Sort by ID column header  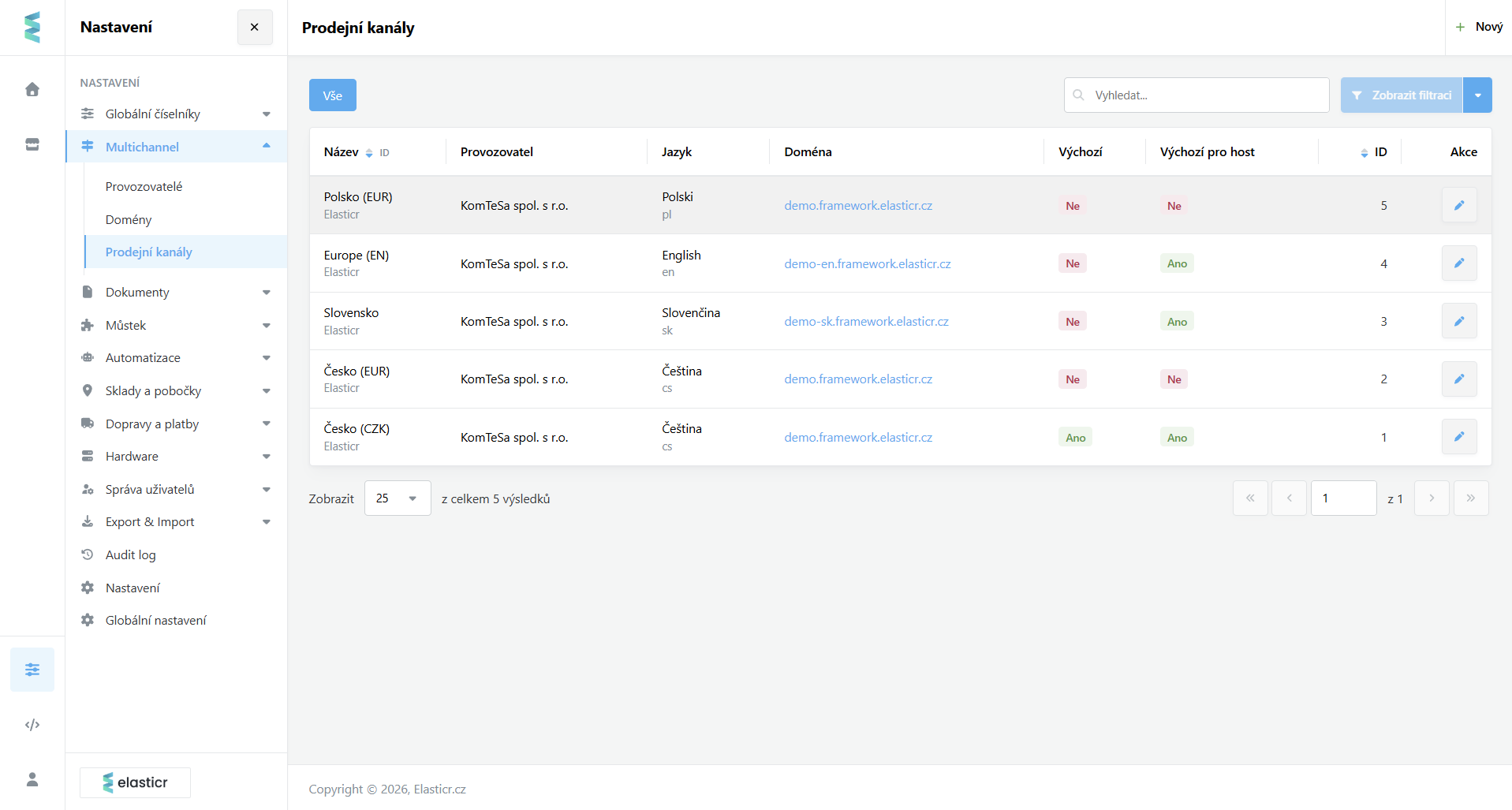pos(1374,152)
